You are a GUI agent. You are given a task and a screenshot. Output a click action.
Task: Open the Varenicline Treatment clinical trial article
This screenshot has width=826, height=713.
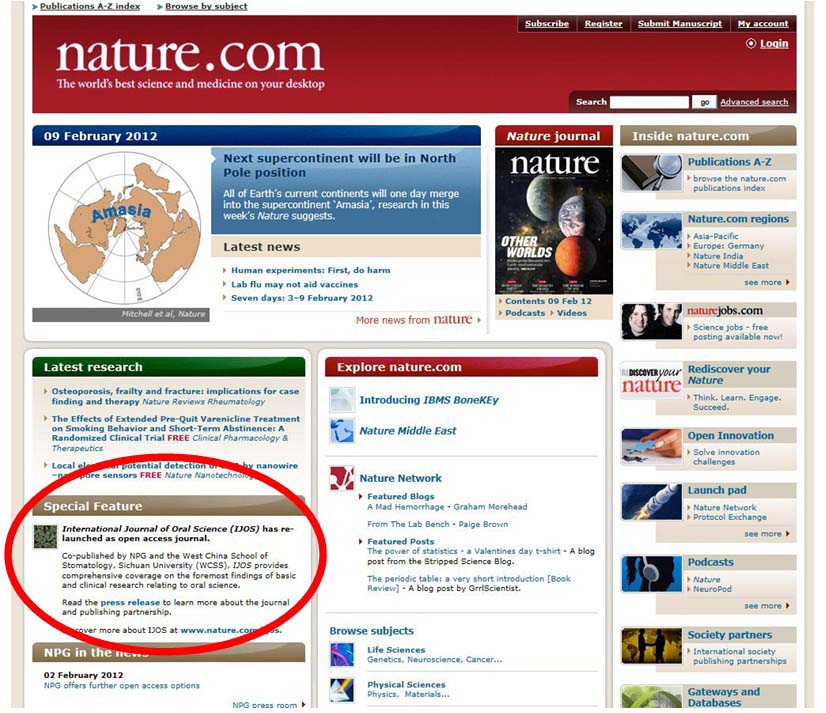coord(175,433)
